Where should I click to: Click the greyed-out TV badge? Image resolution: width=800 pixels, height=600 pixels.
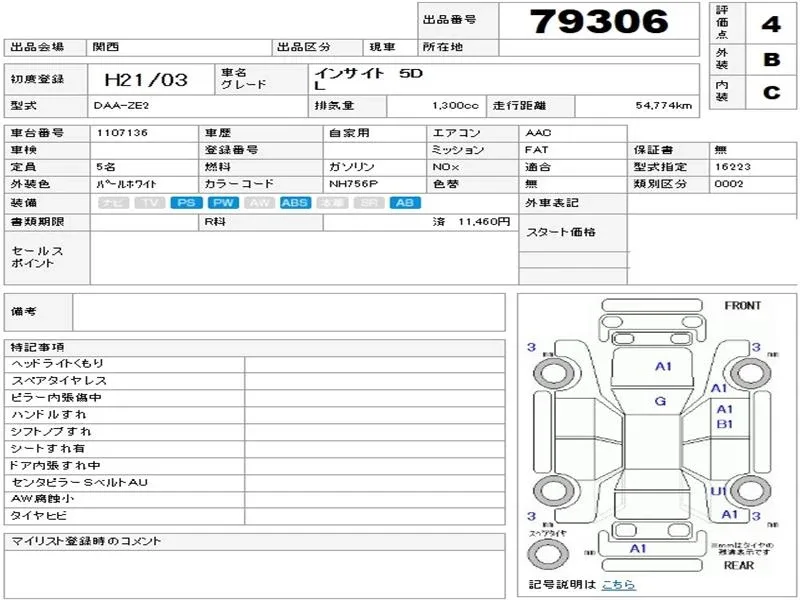click(x=150, y=203)
